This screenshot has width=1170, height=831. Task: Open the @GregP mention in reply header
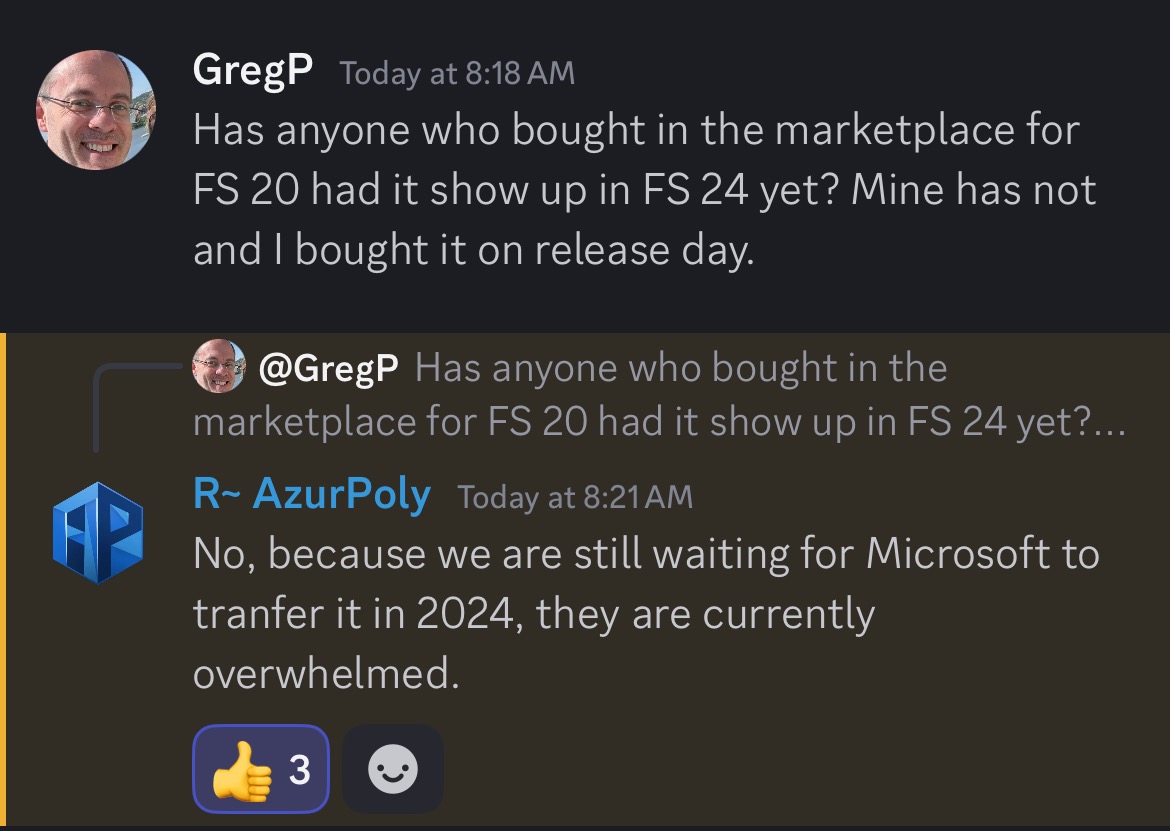pyautogui.click(x=328, y=368)
